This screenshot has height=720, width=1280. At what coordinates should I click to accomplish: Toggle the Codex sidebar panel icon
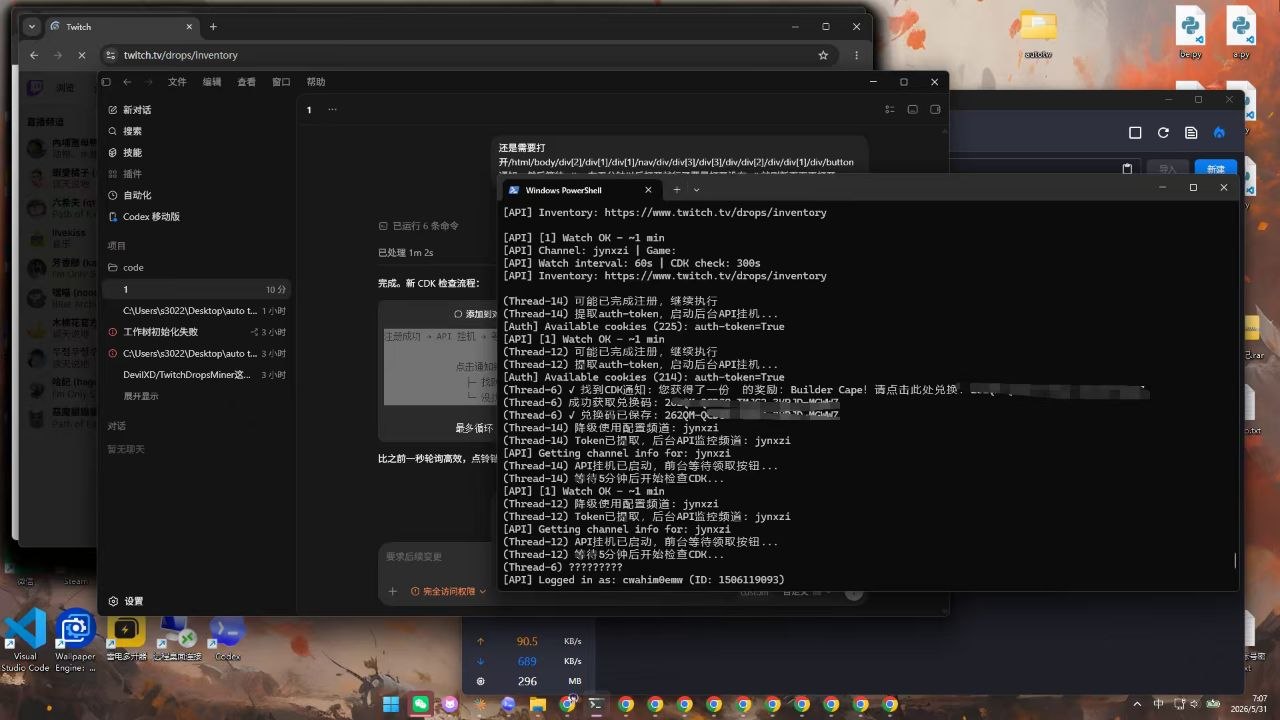coord(106,82)
